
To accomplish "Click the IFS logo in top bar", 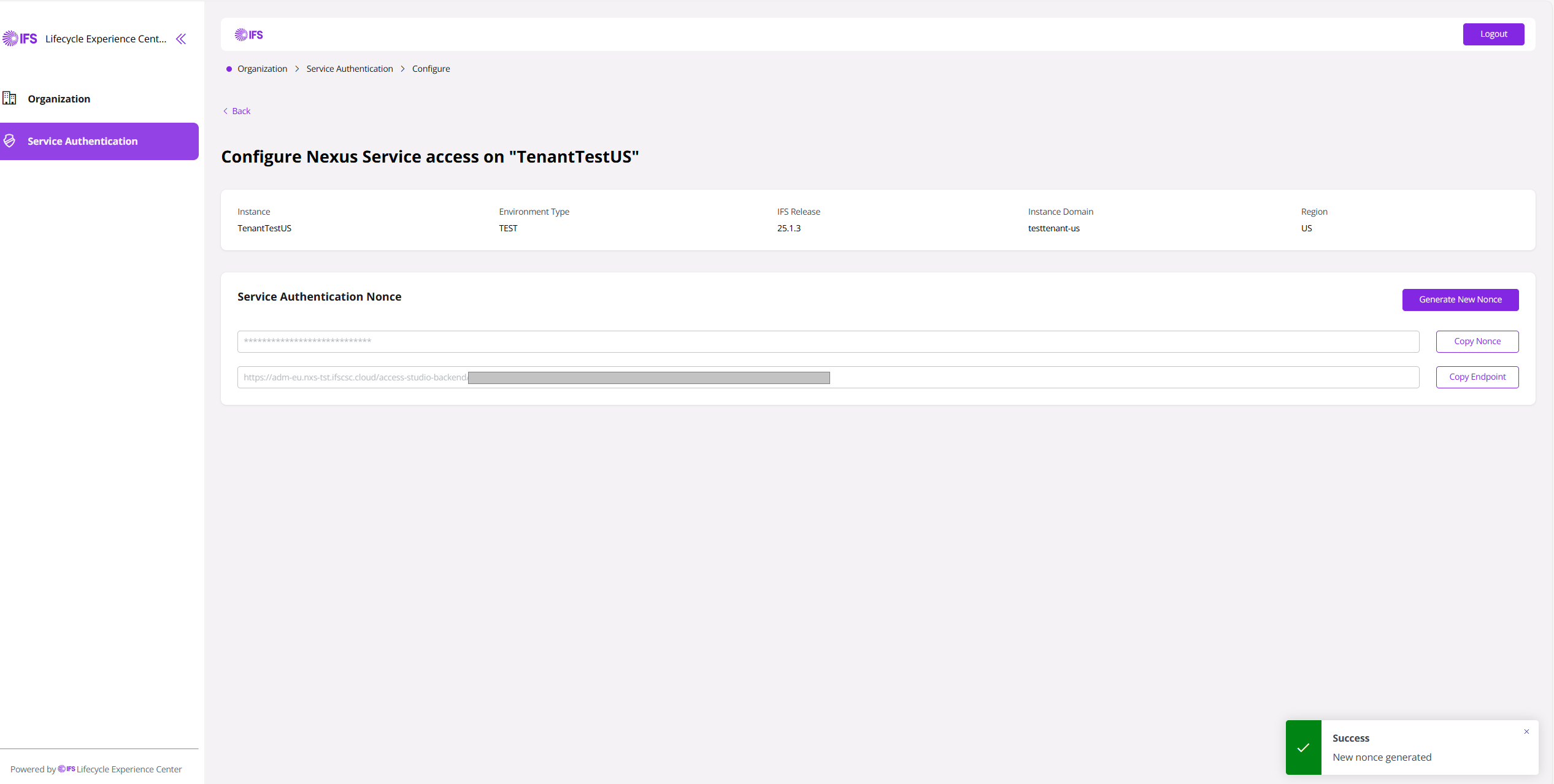I will point(248,35).
